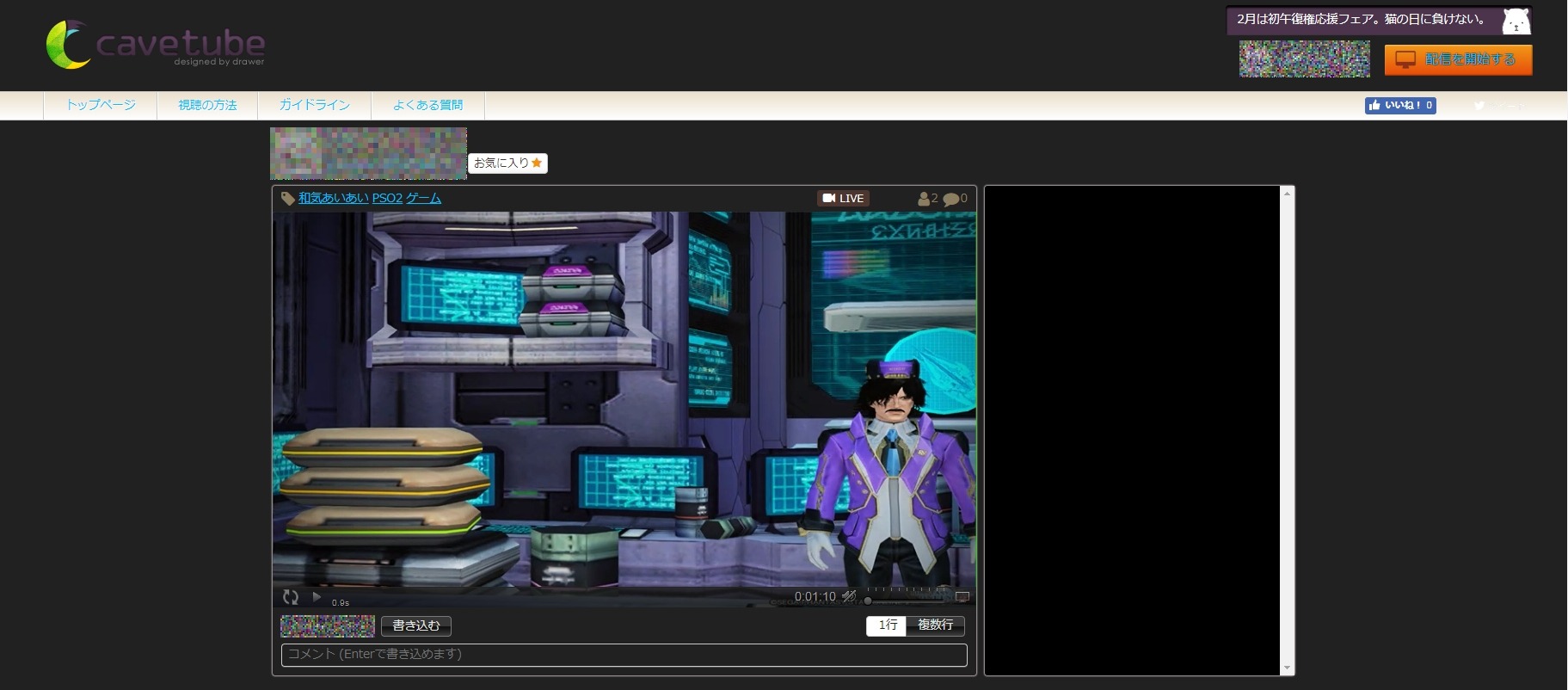The height and width of the screenshot is (690, 1568).
Task: Click the blurred account box in header
Action: click(x=1304, y=59)
